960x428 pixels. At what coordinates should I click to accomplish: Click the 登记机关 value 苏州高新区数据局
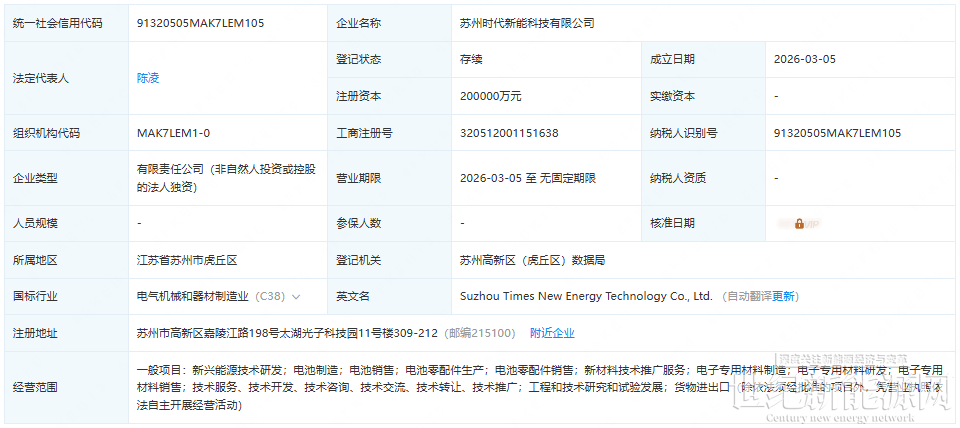532,260
